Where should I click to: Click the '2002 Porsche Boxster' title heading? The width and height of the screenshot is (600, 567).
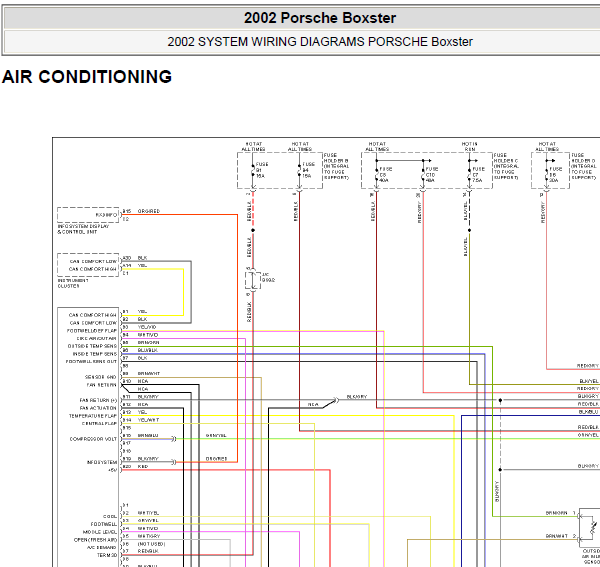[x=320, y=18]
